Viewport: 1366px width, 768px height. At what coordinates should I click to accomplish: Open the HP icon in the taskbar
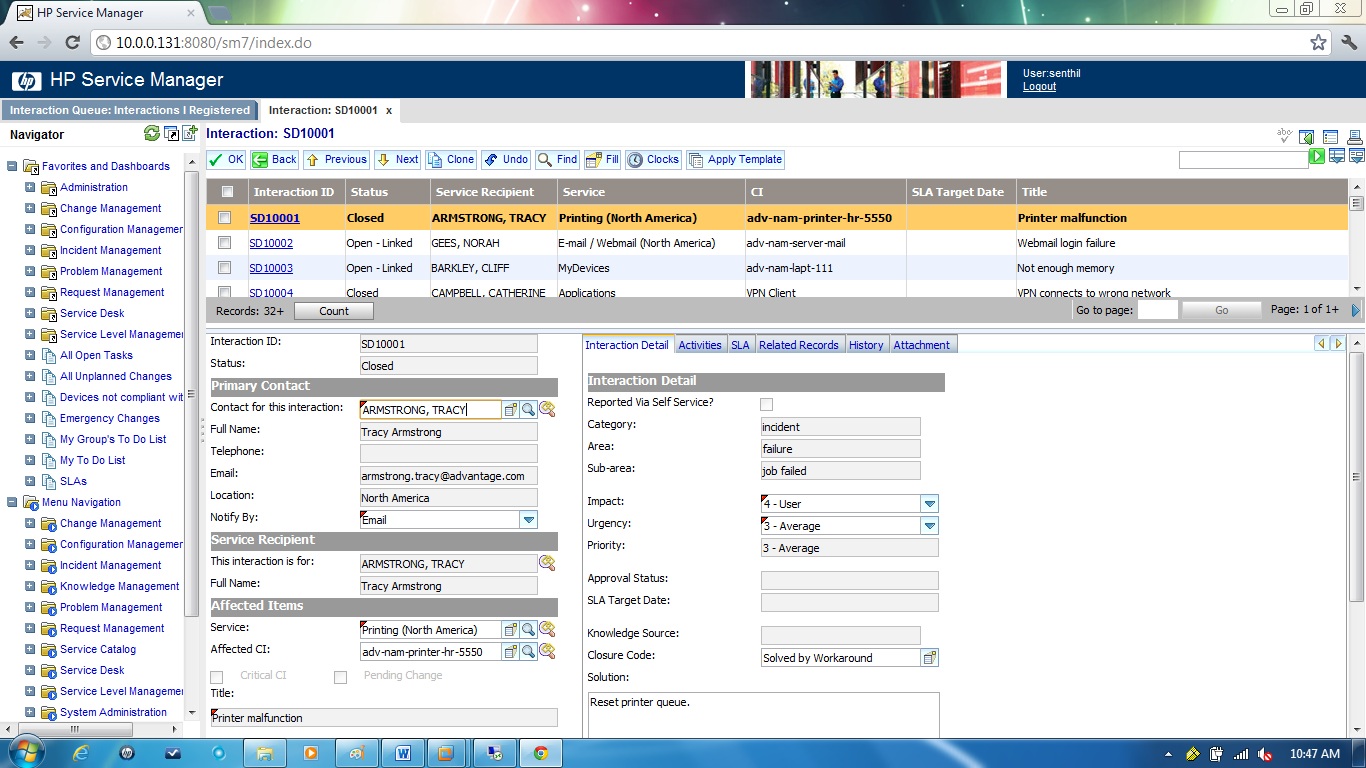pos(126,753)
